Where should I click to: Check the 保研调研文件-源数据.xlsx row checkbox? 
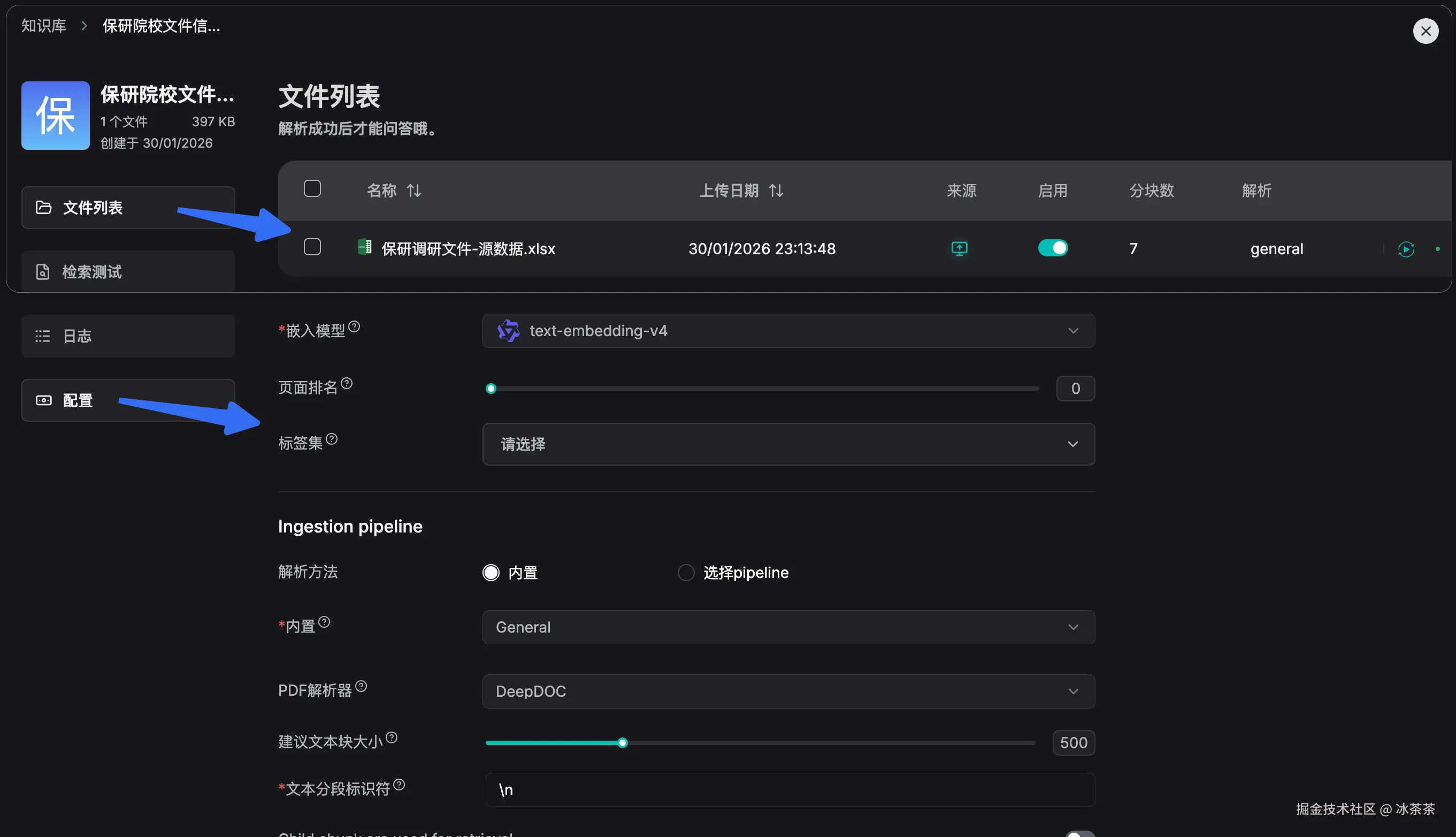[312, 247]
